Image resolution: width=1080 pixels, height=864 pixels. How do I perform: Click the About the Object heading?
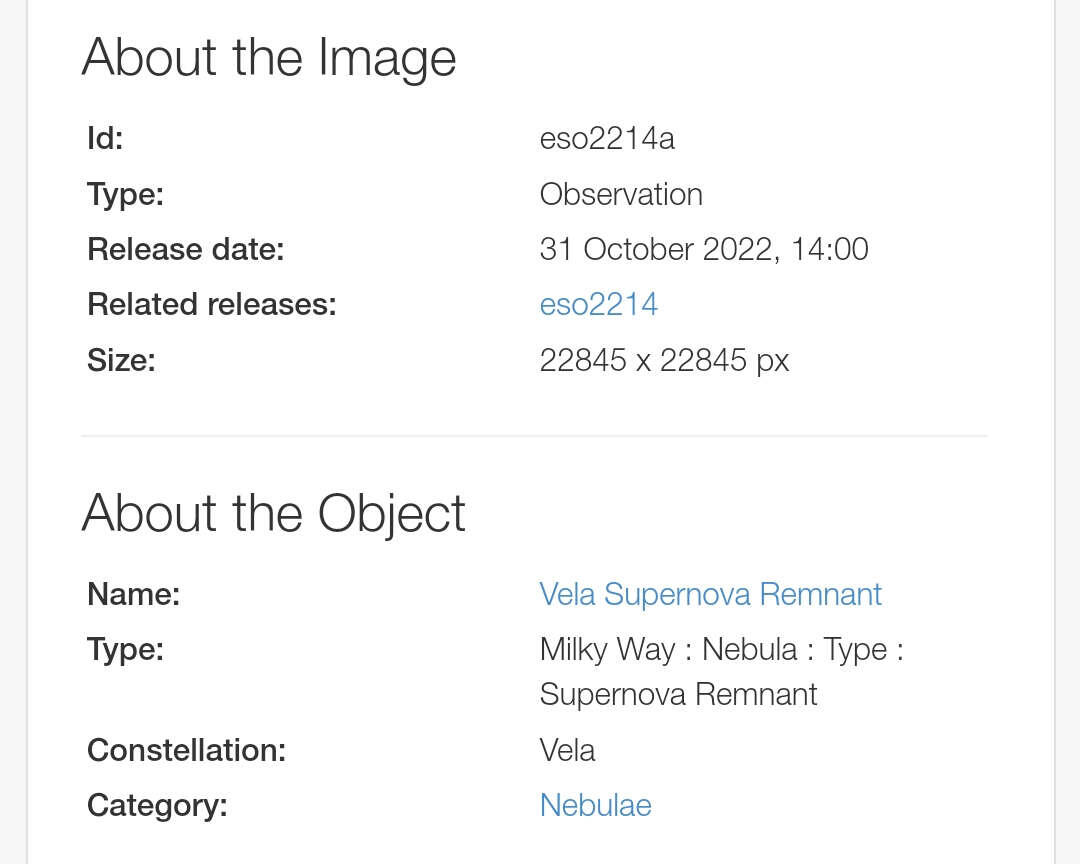pos(273,513)
